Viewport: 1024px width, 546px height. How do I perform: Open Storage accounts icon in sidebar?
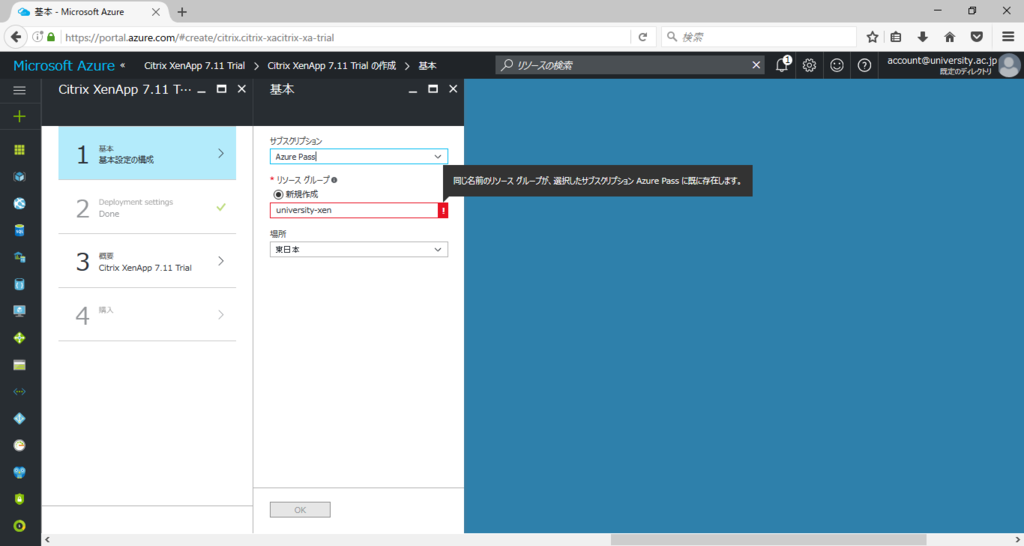coord(20,365)
